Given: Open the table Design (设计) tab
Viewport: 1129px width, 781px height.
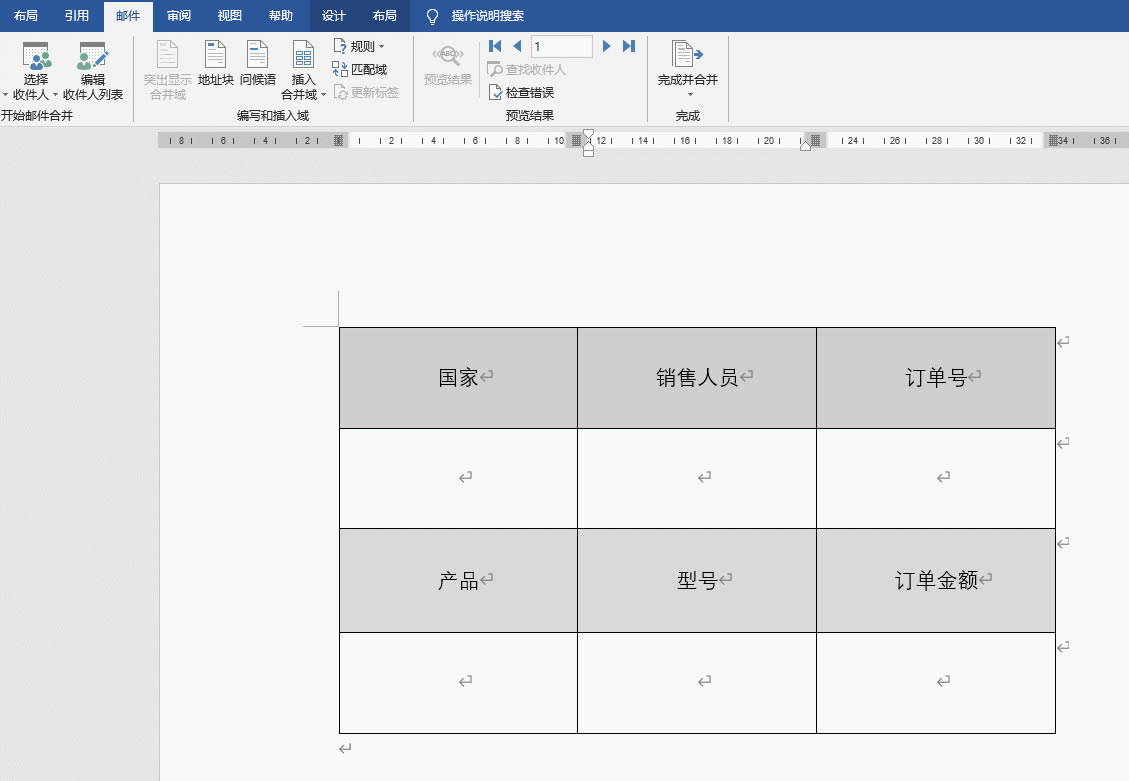Looking at the screenshot, I should [x=333, y=16].
